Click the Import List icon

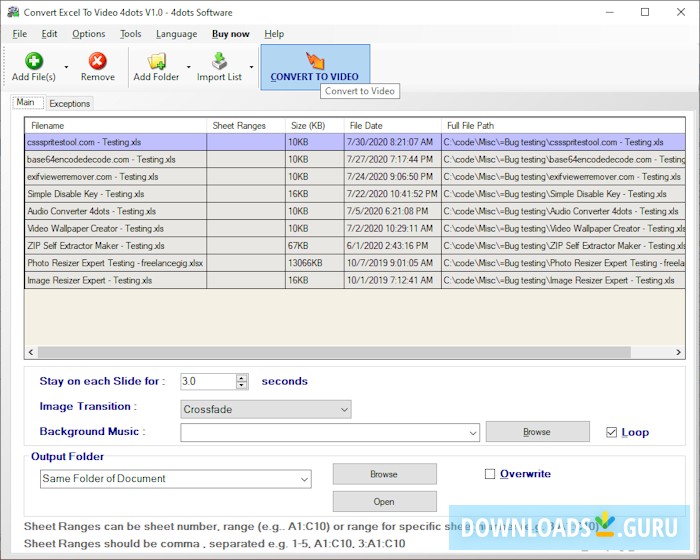(219, 61)
